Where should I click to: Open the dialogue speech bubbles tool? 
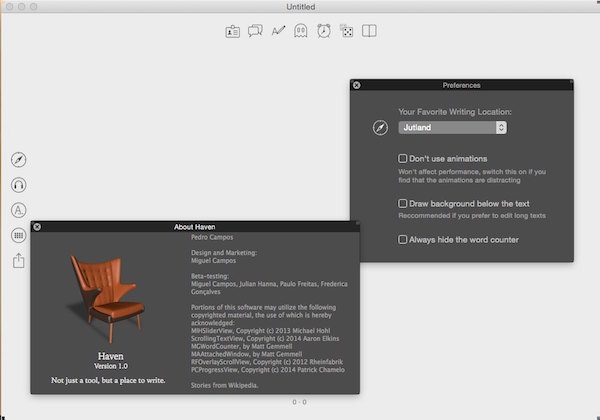pos(255,31)
